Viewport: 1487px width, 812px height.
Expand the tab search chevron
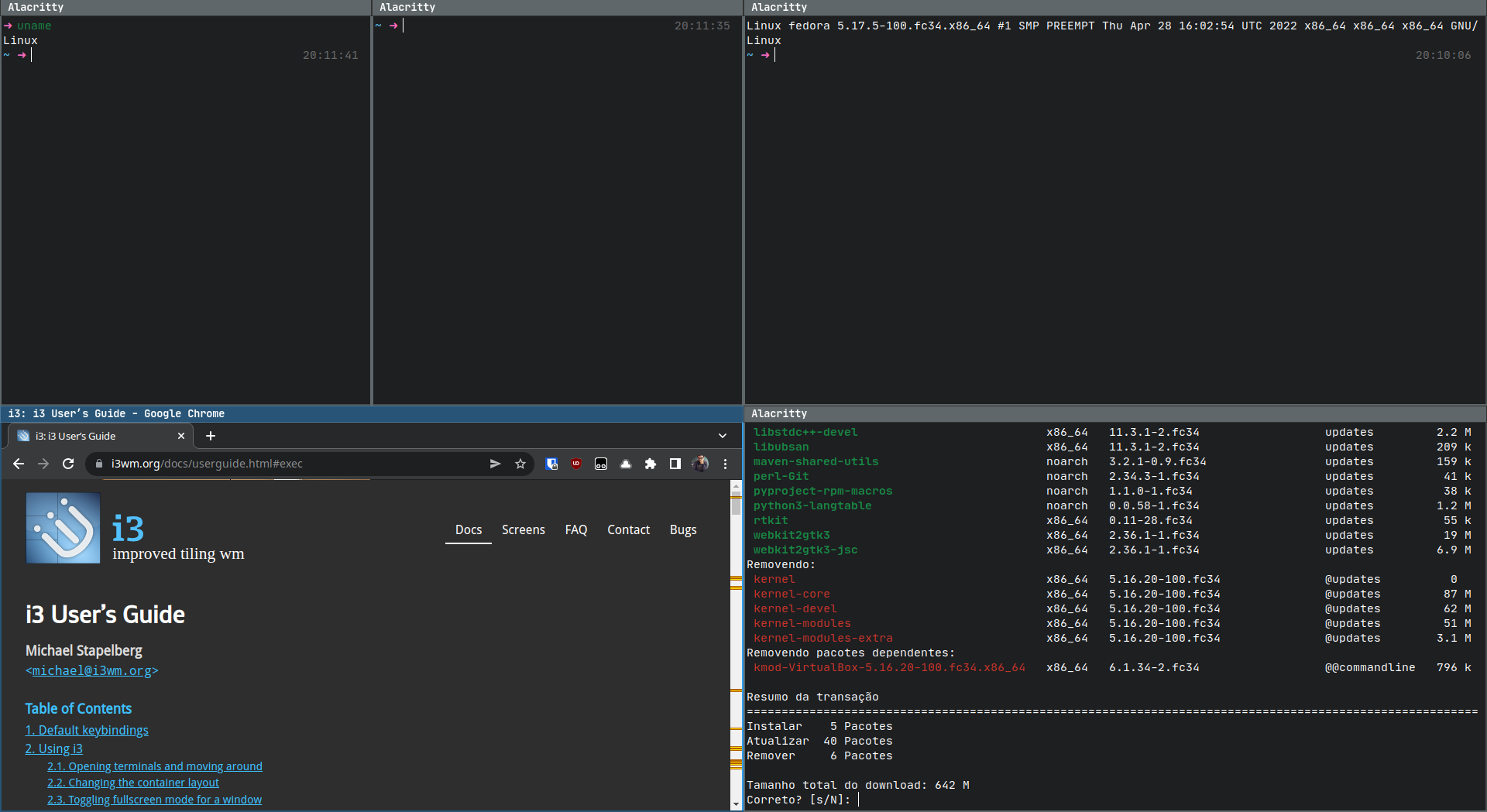point(723,436)
